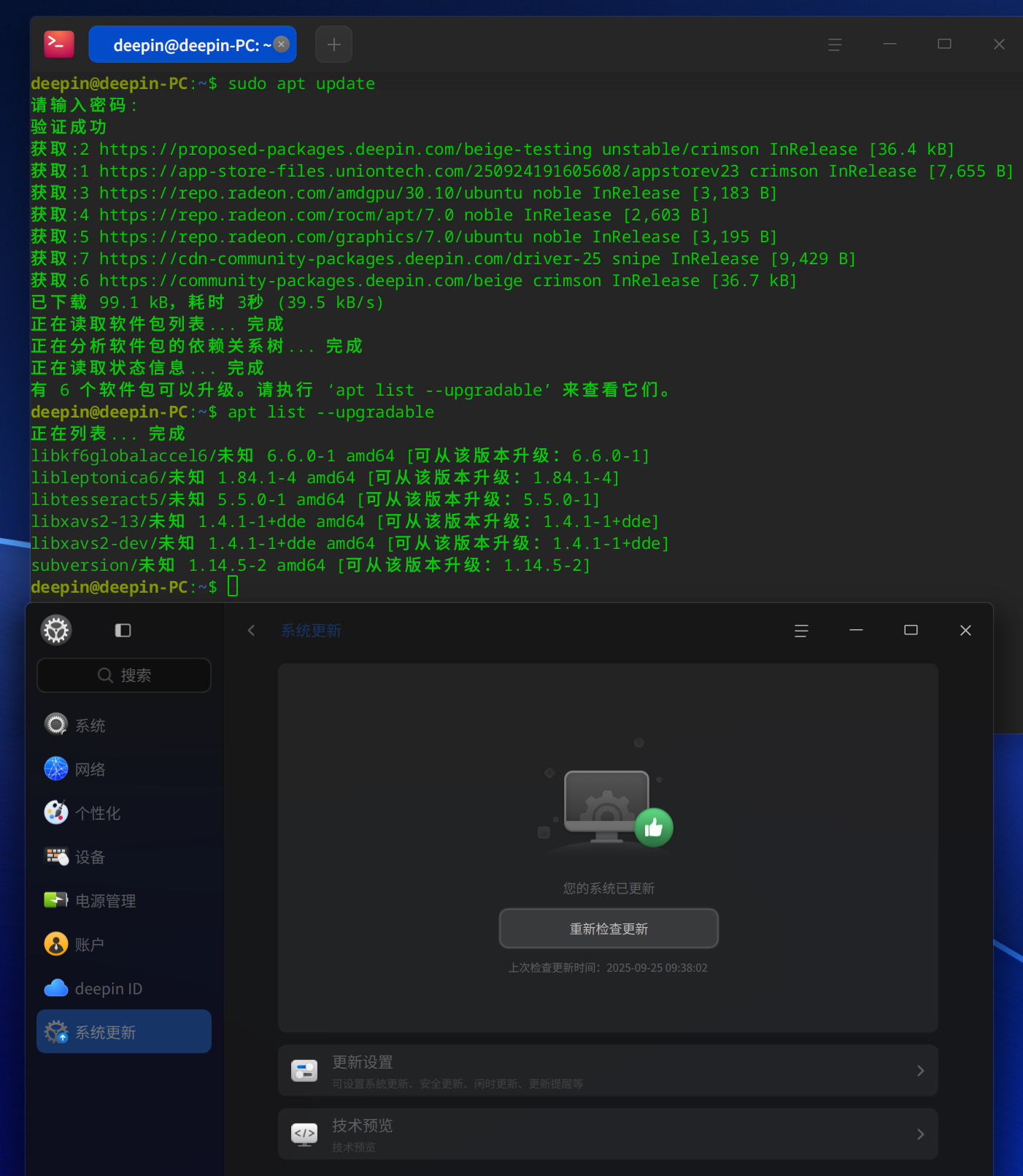Image resolution: width=1023 pixels, height=1176 pixels.
Task: Open the terminal window hamburger menu
Action: [x=835, y=45]
